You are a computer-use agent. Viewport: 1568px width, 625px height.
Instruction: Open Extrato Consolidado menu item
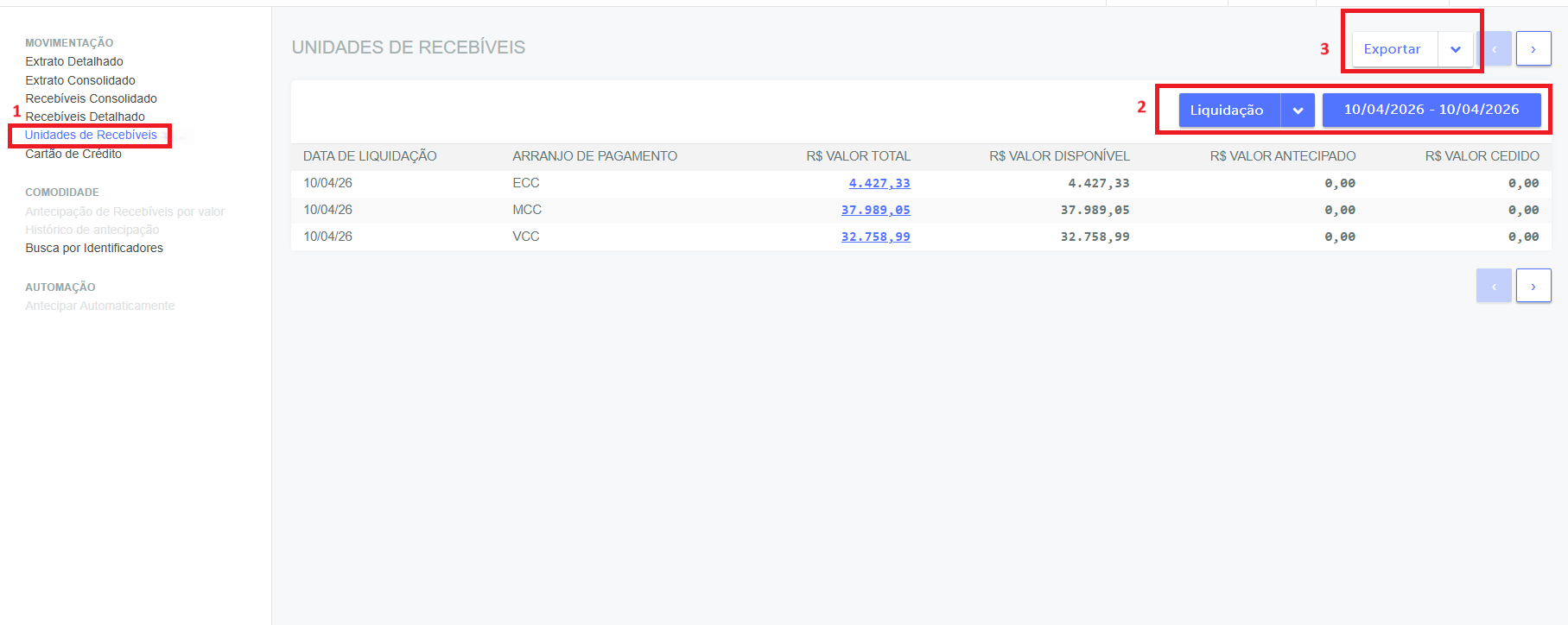tap(80, 80)
